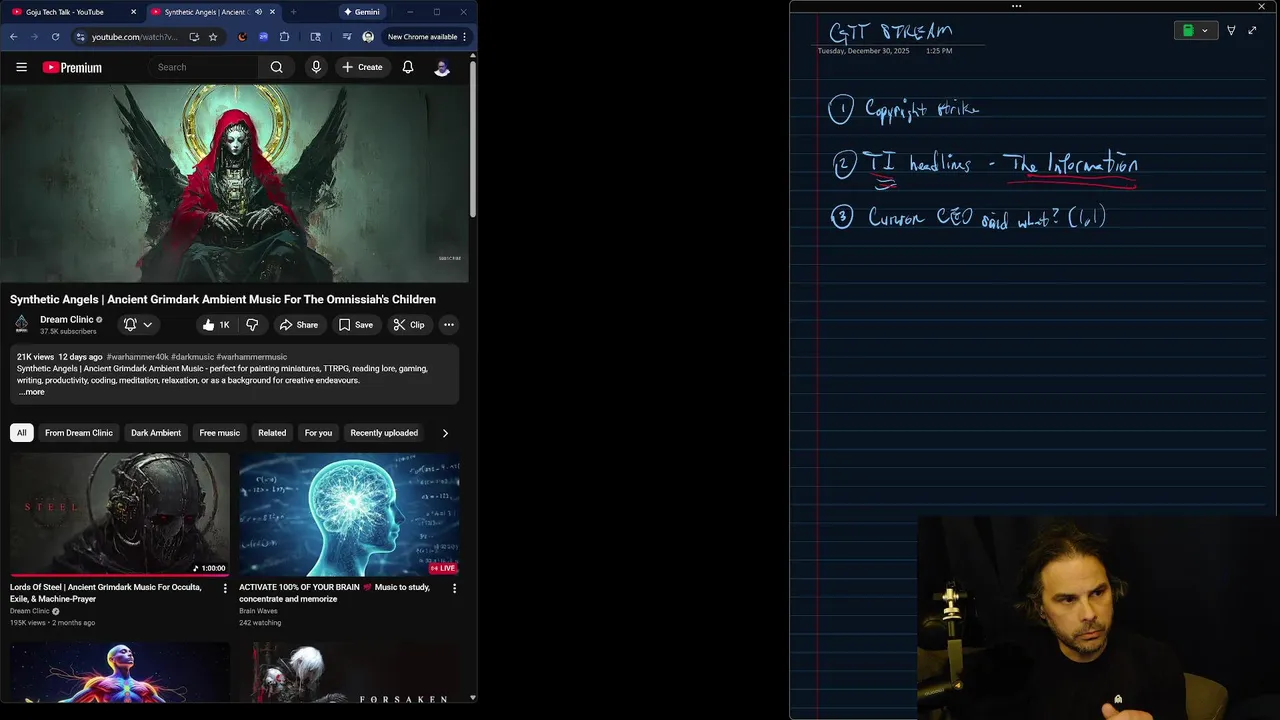
Task: Open more actions ellipsis beside Clip
Action: pyautogui.click(x=449, y=325)
